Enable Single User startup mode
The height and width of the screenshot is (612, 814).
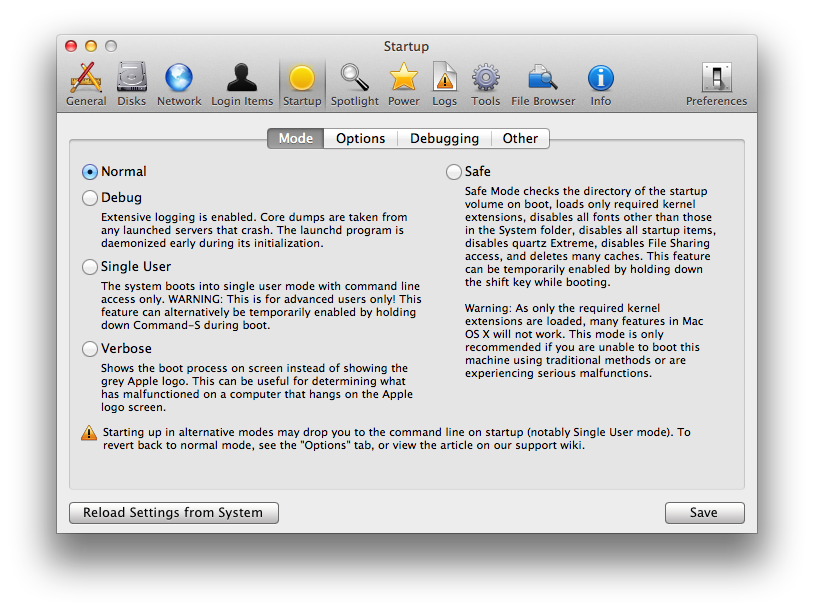(x=91, y=267)
